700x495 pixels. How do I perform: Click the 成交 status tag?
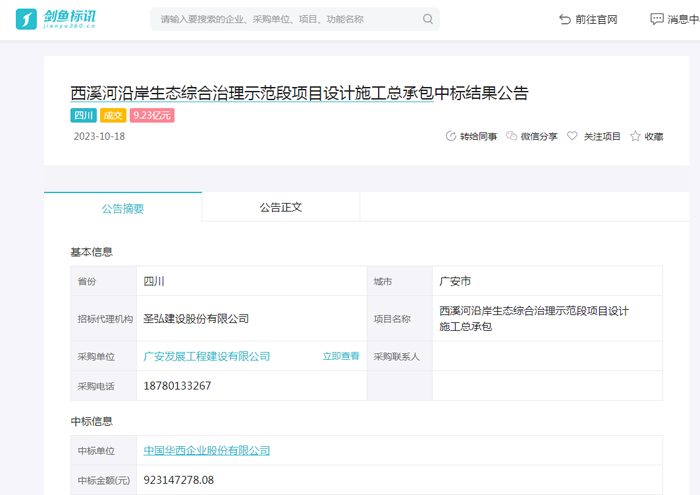[113, 115]
